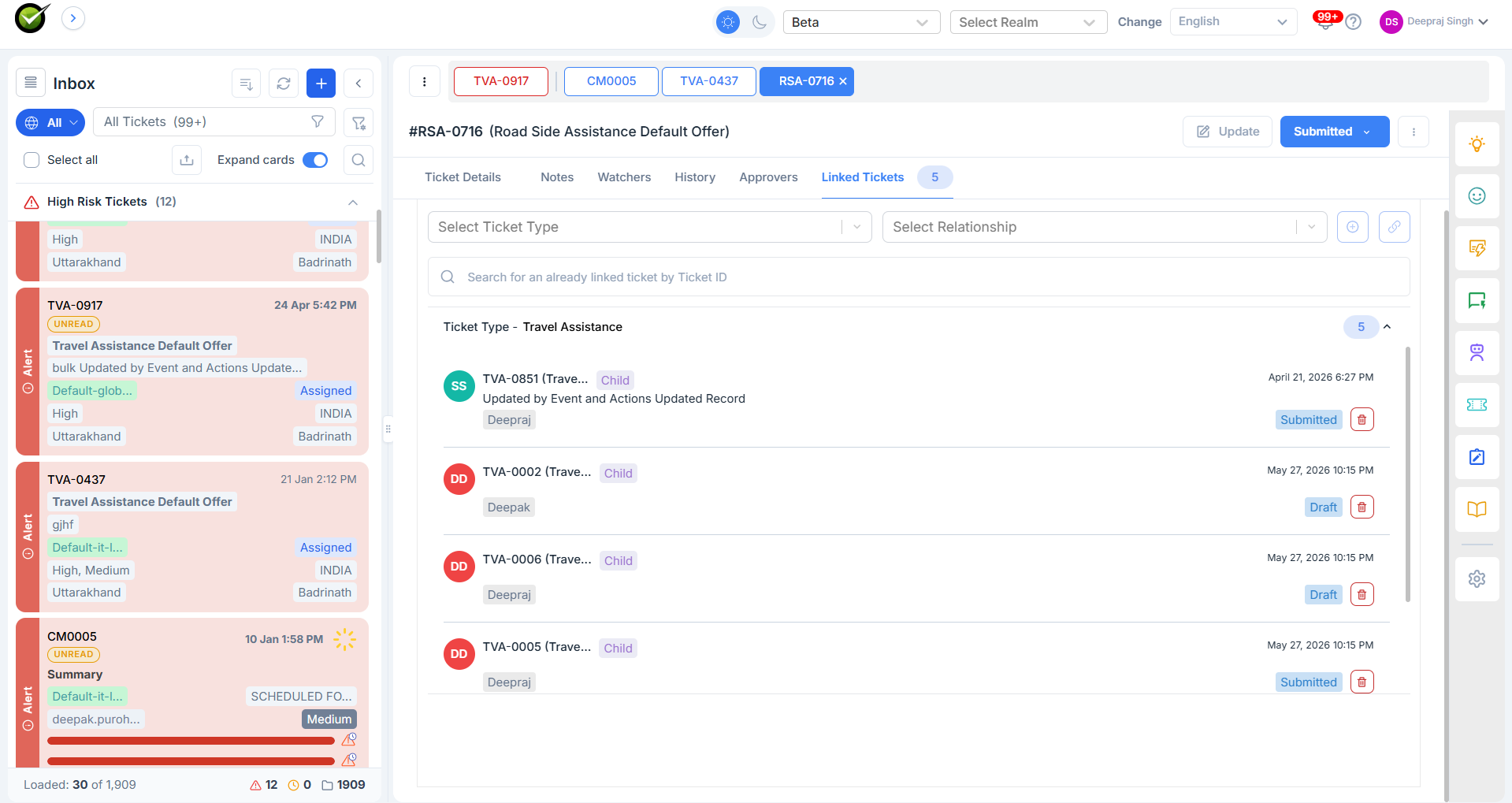This screenshot has width=1512, height=803.
Task: Switch to dark mode moon icon
Action: [760, 22]
